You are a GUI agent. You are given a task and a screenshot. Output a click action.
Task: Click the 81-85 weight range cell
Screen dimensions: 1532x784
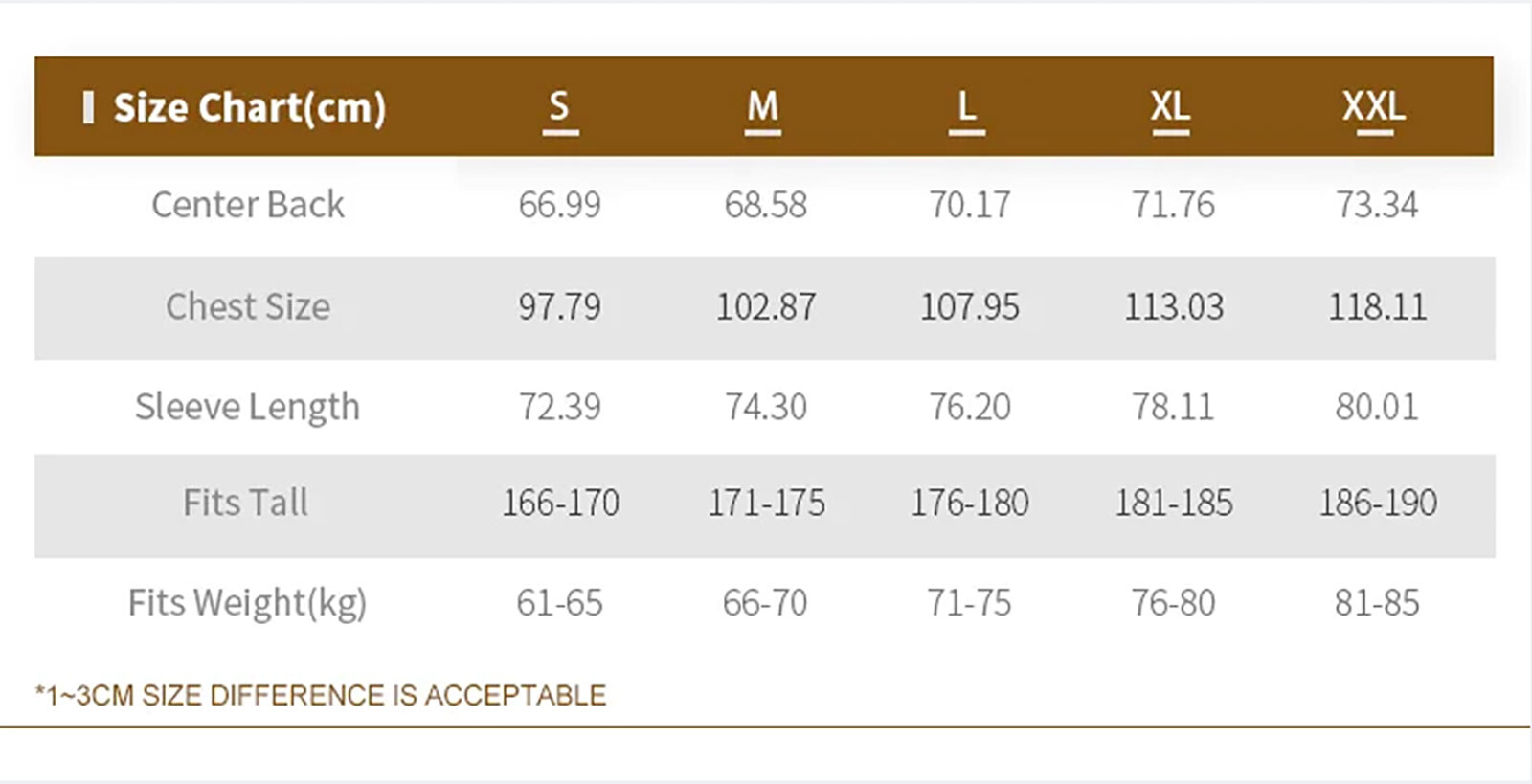coord(1377,603)
